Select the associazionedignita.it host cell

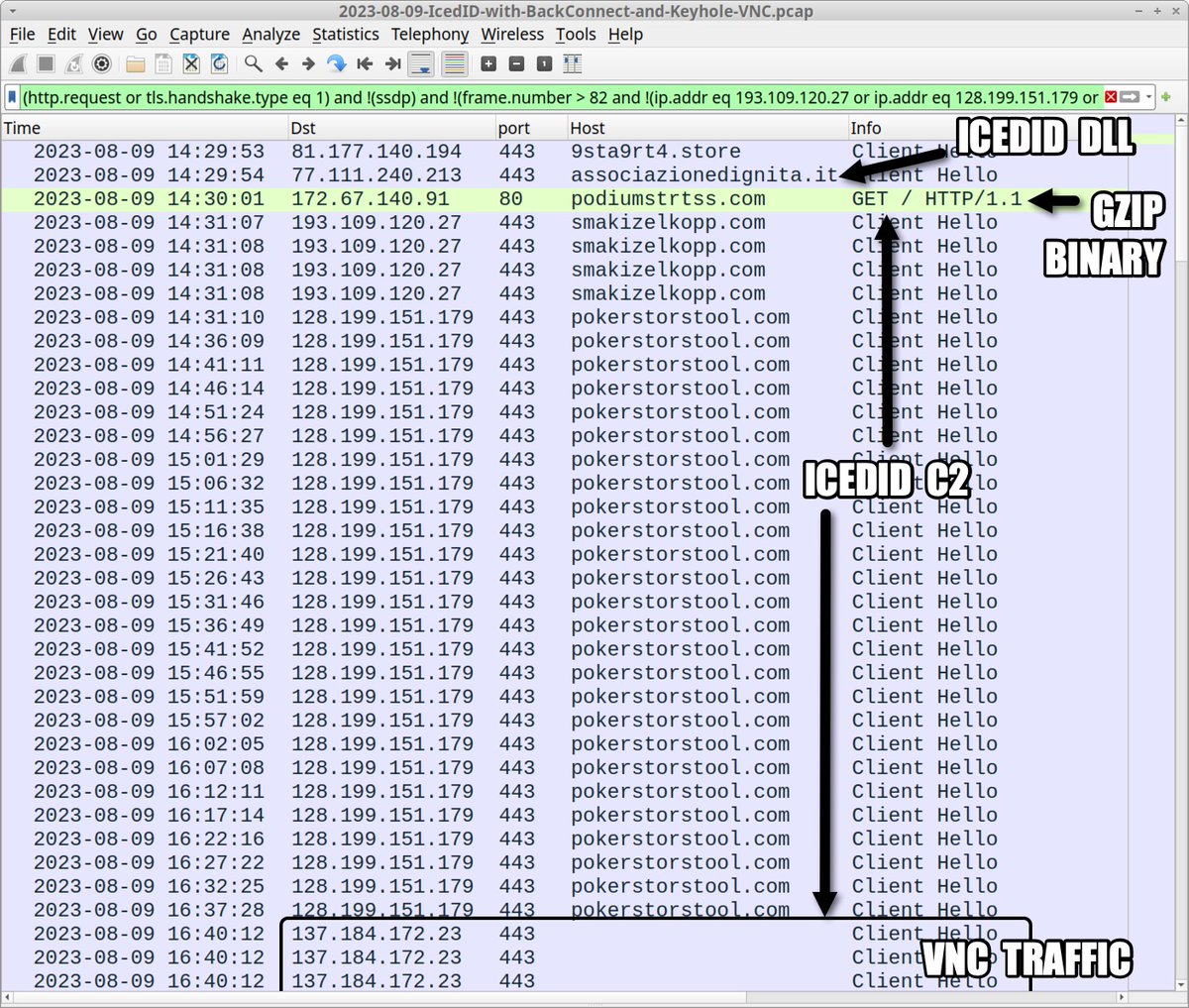(x=704, y=175)
